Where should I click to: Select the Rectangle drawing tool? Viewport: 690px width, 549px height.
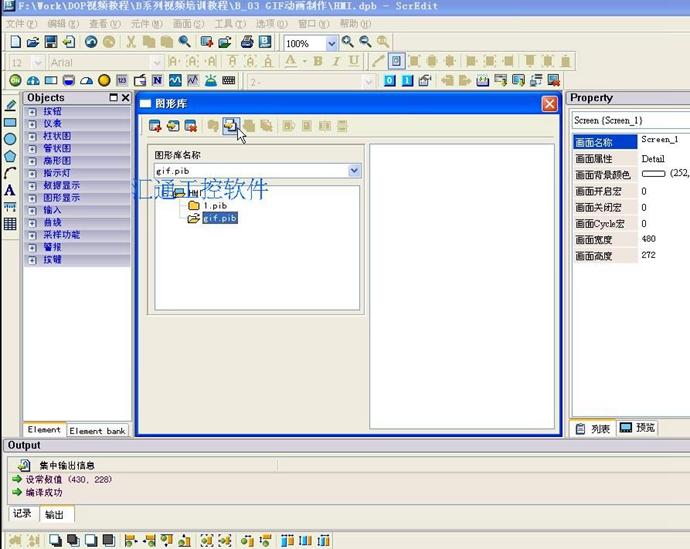tap(10, 122)
